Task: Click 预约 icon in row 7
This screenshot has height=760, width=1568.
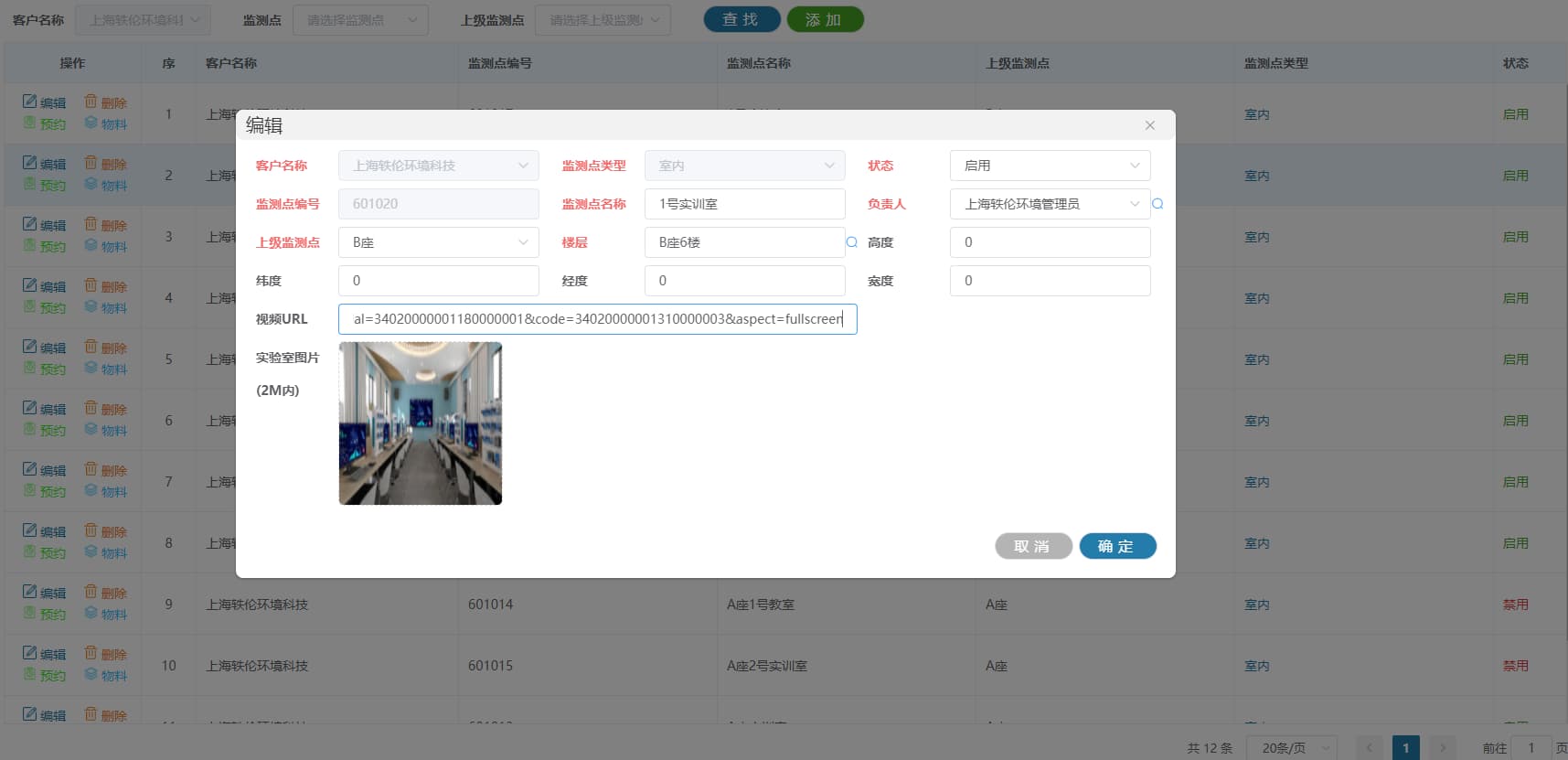Action: pyautogui.click(x=30, y=490)
